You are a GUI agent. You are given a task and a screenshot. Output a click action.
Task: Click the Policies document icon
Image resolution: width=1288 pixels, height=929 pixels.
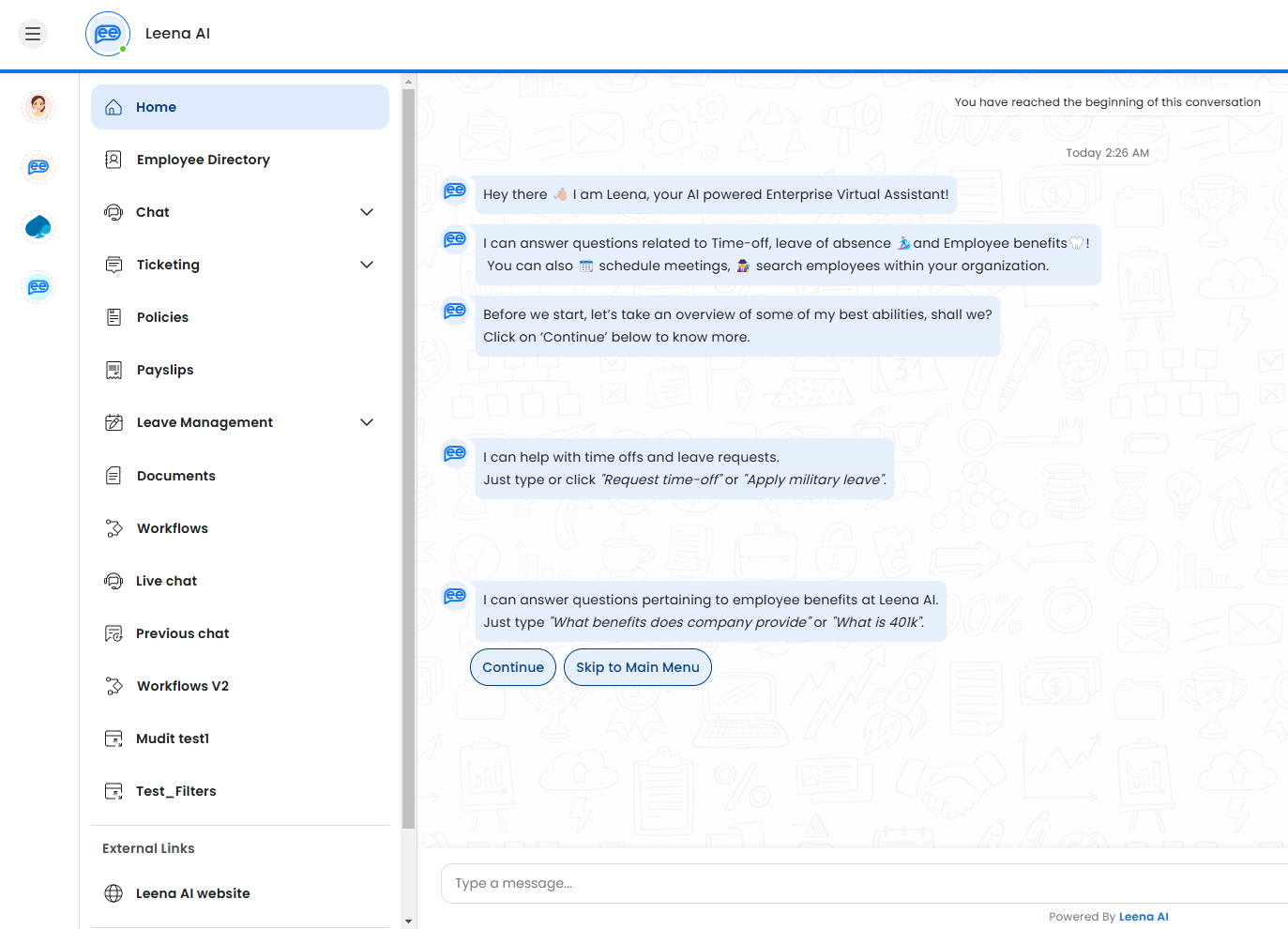tap(114, 317)
